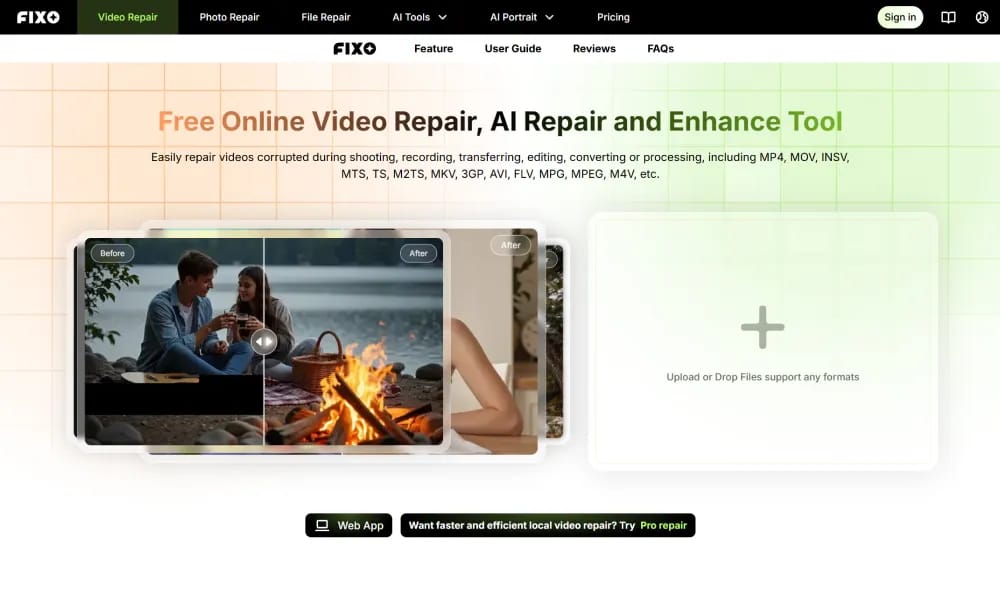Screen dimensions: 1000x600
Task: Click the supported formats description paragraph
Action: [500, 165]
